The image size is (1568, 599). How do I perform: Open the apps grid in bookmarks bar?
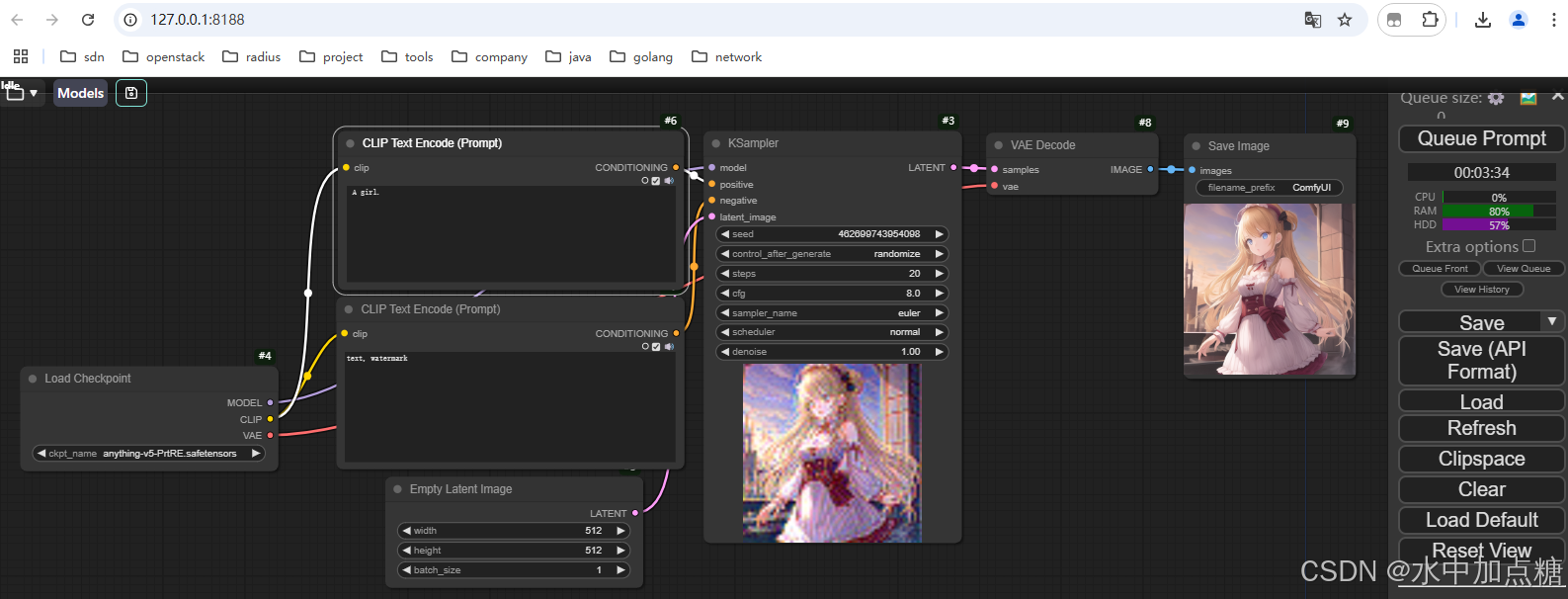pyautogui.click(x=21, y=56)
